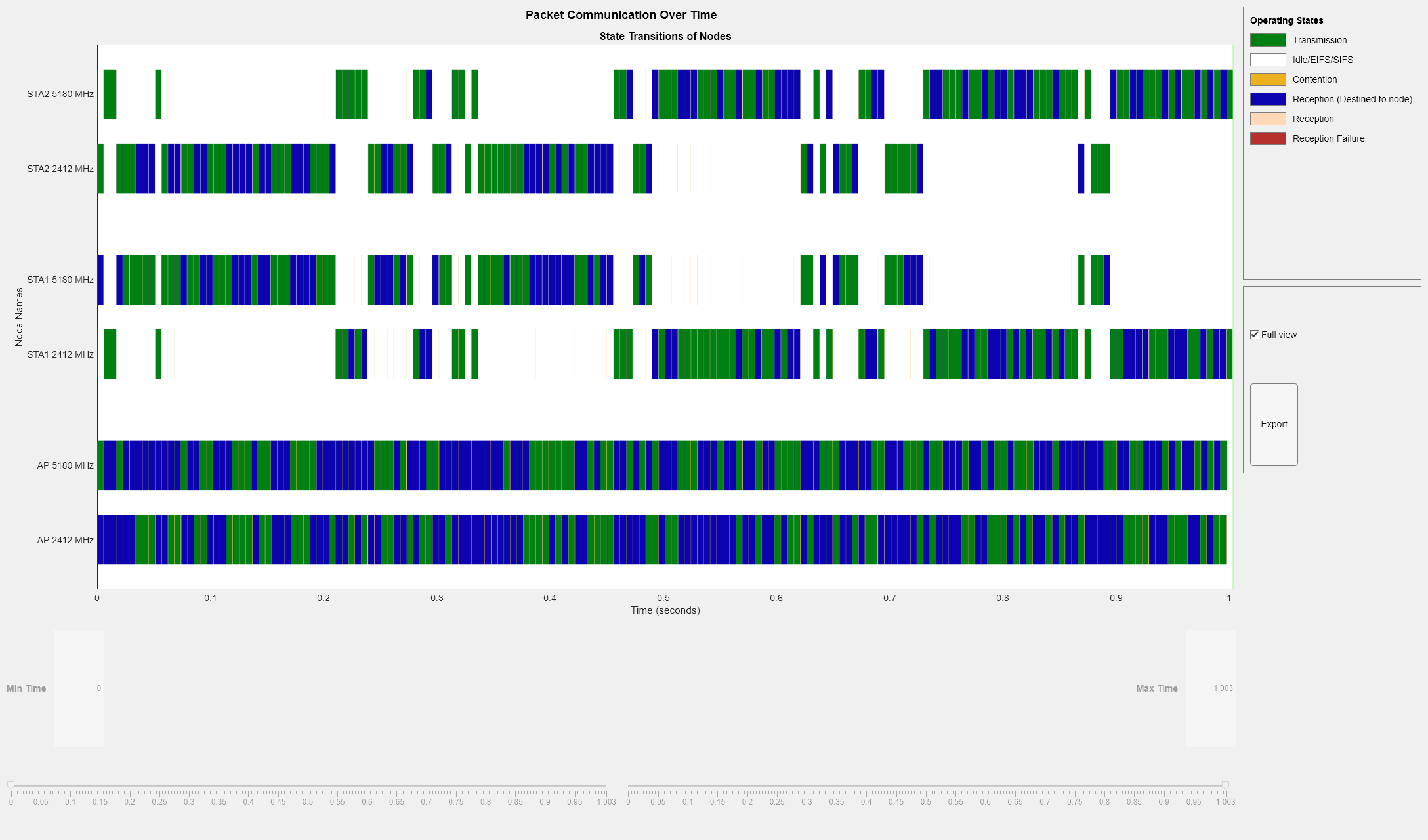Click the AP 2412 MHz row label
The width and height of the screenshot is (1428, 840).
pos(65,540)
